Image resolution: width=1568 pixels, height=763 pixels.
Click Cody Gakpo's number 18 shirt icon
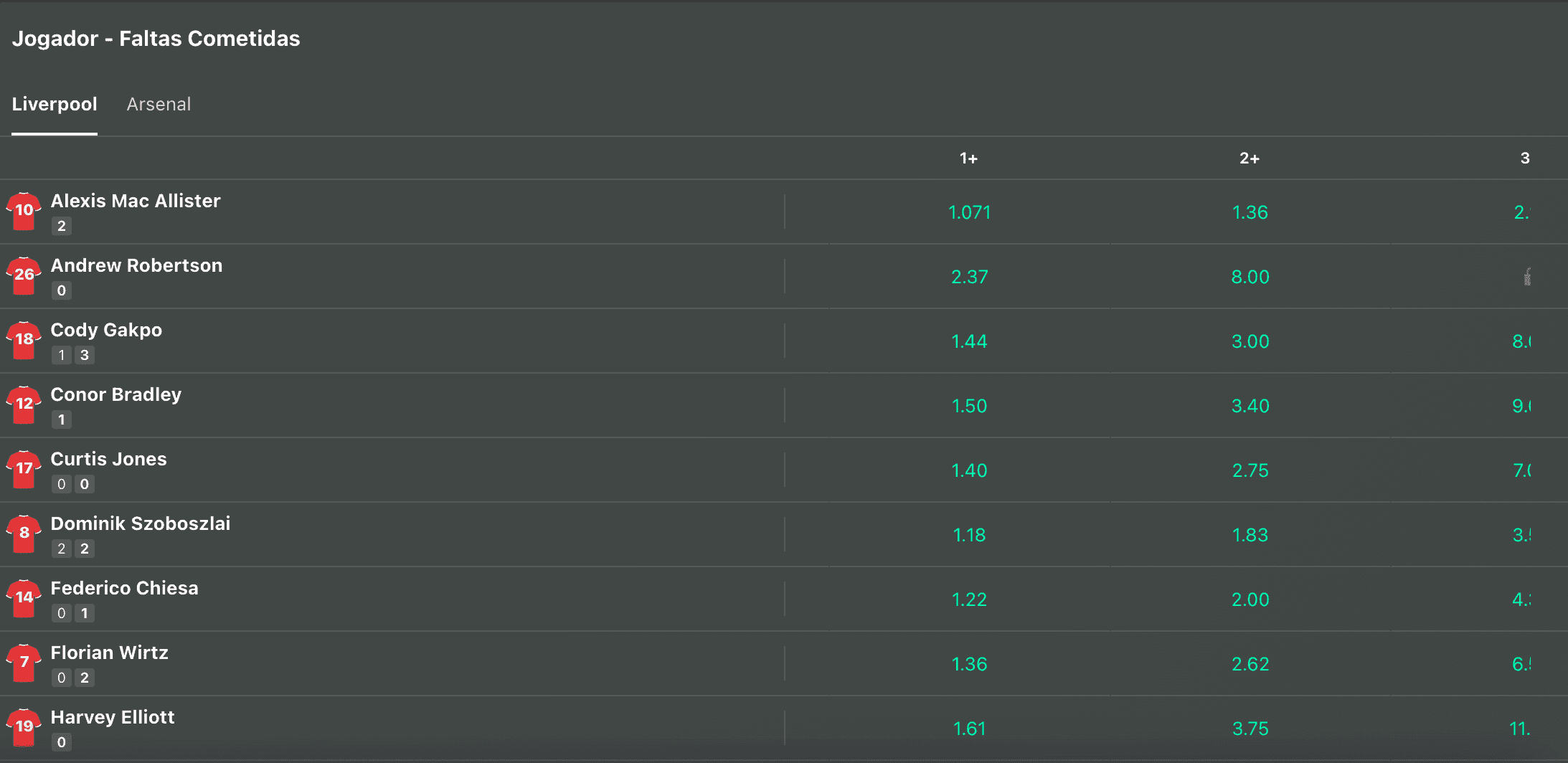click(x=24, y=341)
